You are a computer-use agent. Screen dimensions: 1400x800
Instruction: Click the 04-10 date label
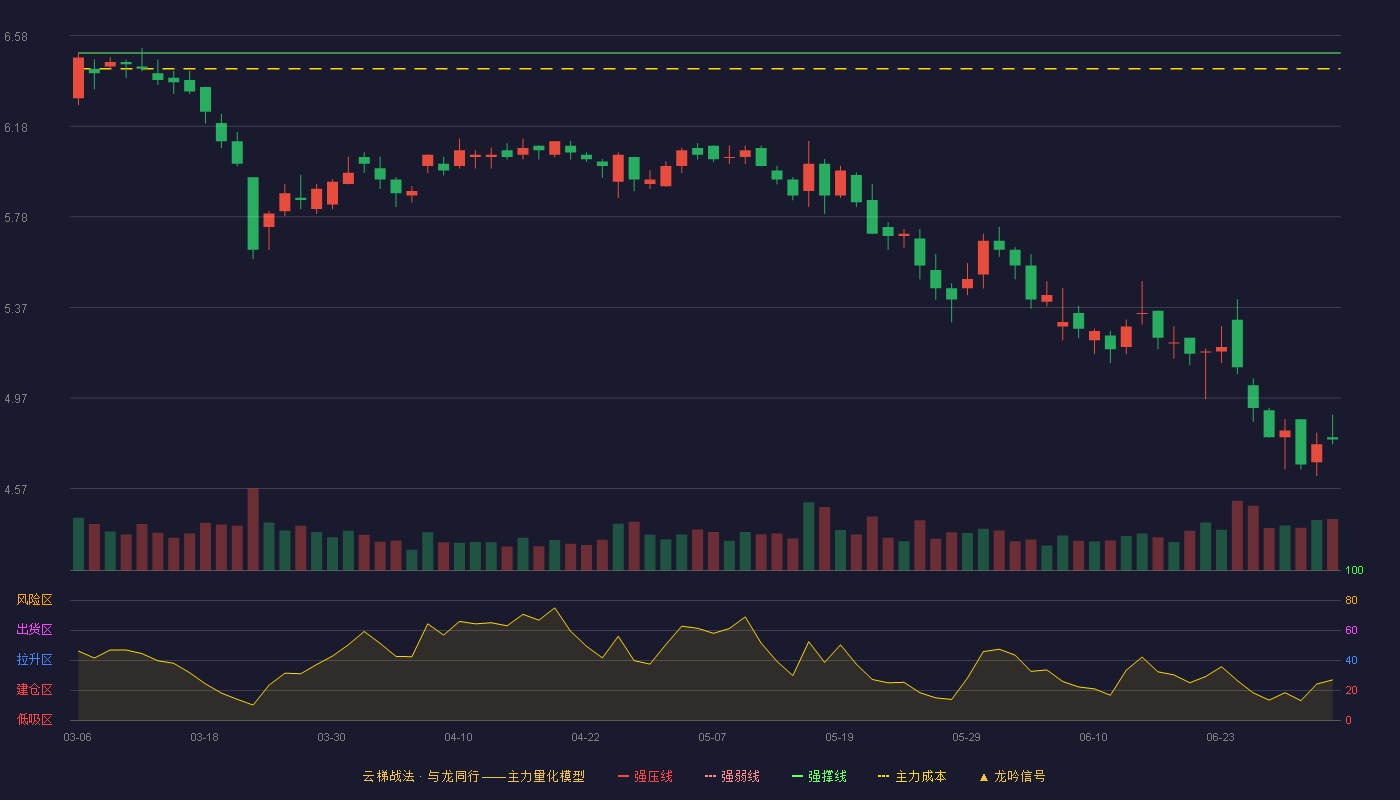pos(458,737)
